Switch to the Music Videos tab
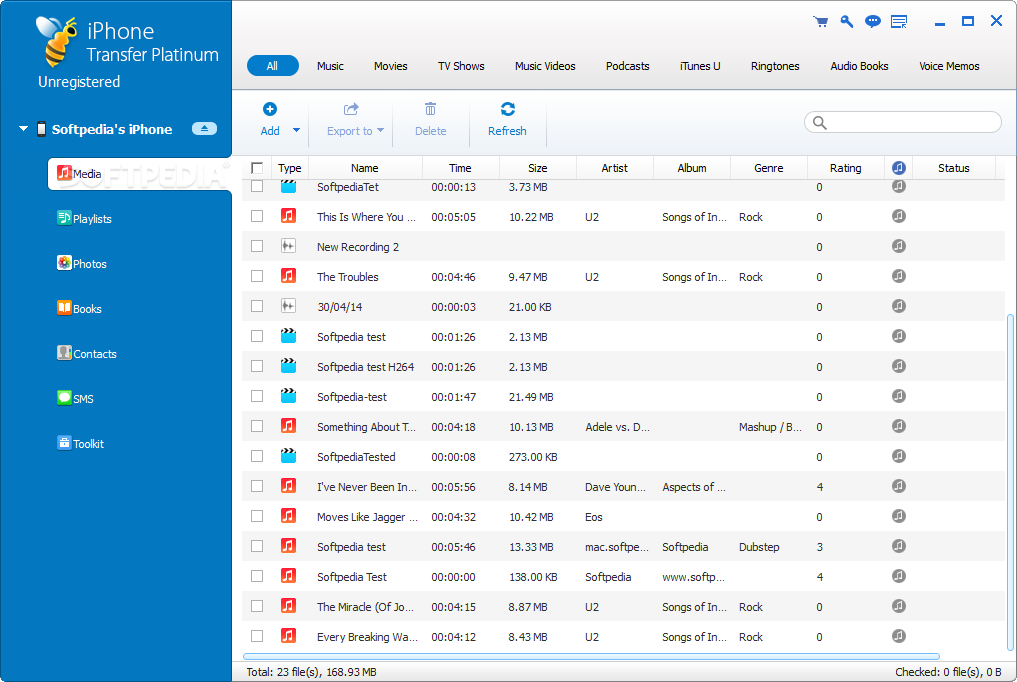The image size is (1017, 682). (x=545, y=66)
